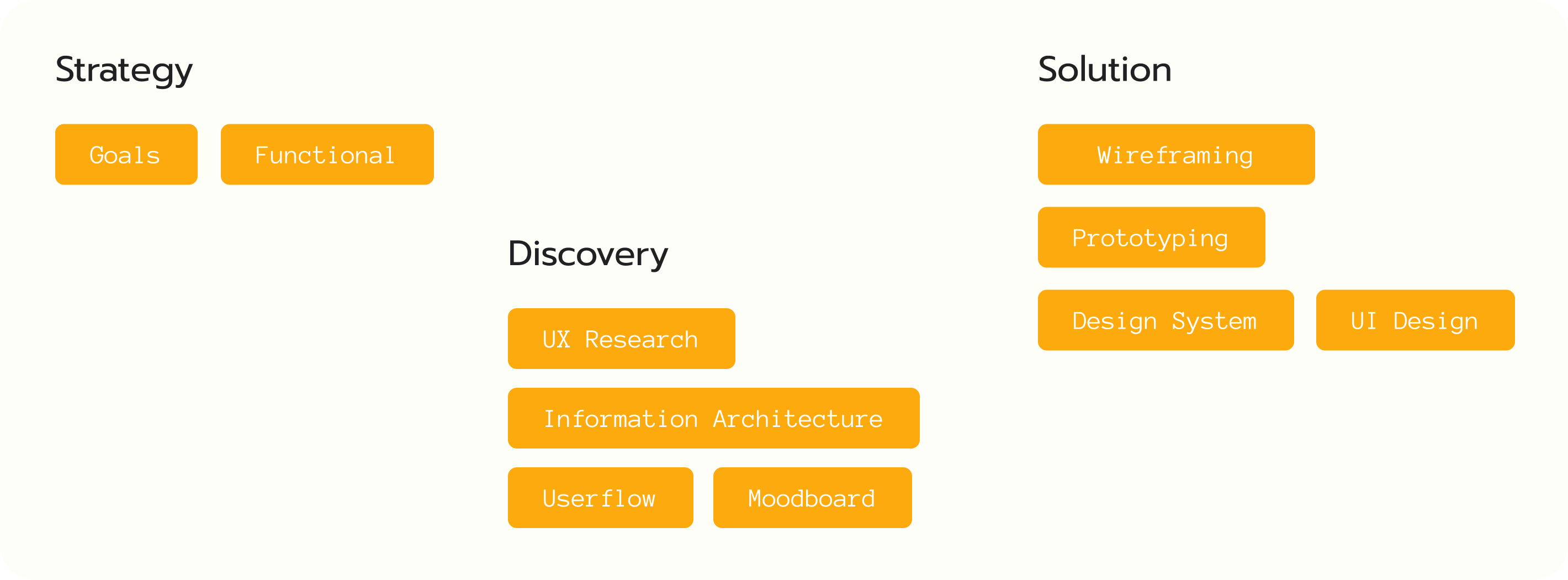Viewport: 1568px width, 580px height.
Task: Click the Solution heading
Action: click(x=1104, y=70)
